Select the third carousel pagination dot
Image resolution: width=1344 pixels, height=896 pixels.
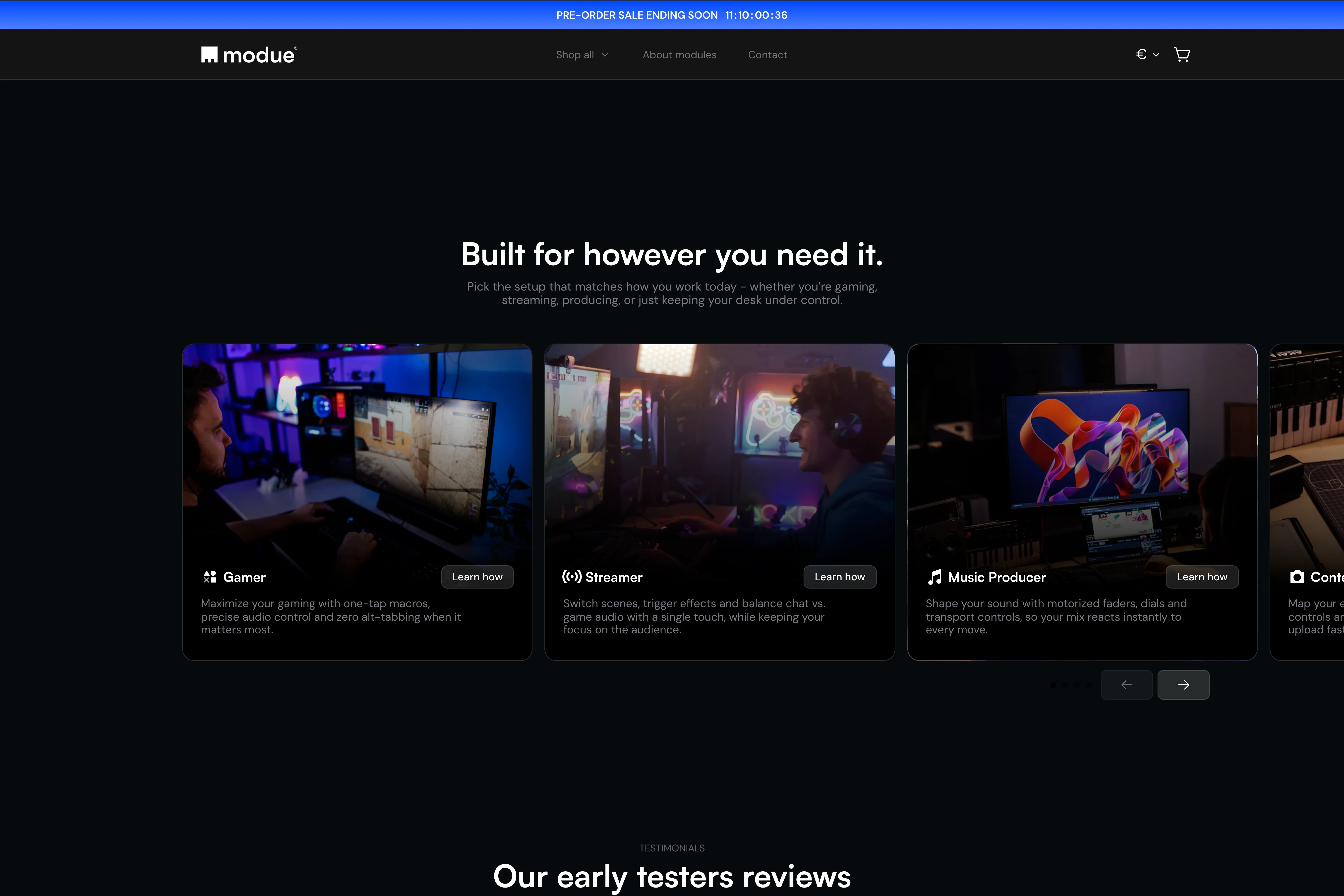tap(1077, 685)
